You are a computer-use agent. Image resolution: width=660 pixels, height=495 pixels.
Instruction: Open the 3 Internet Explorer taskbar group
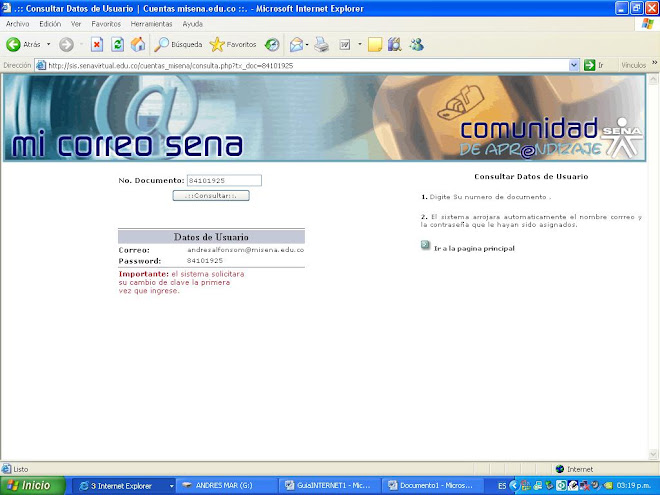tap(126, 486)
